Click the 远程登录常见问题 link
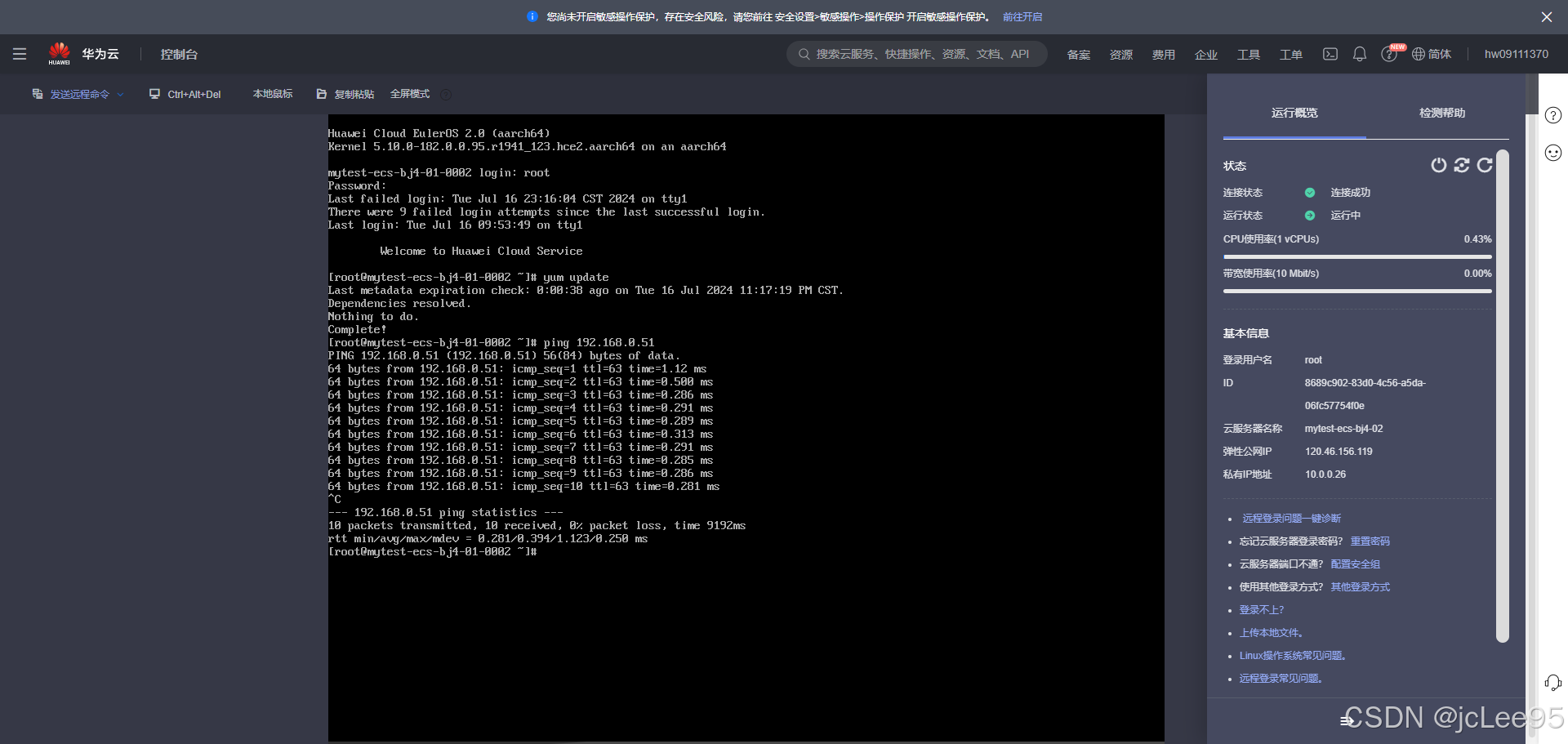This screenshot has width=1568, height=744. click(1281, 679)
